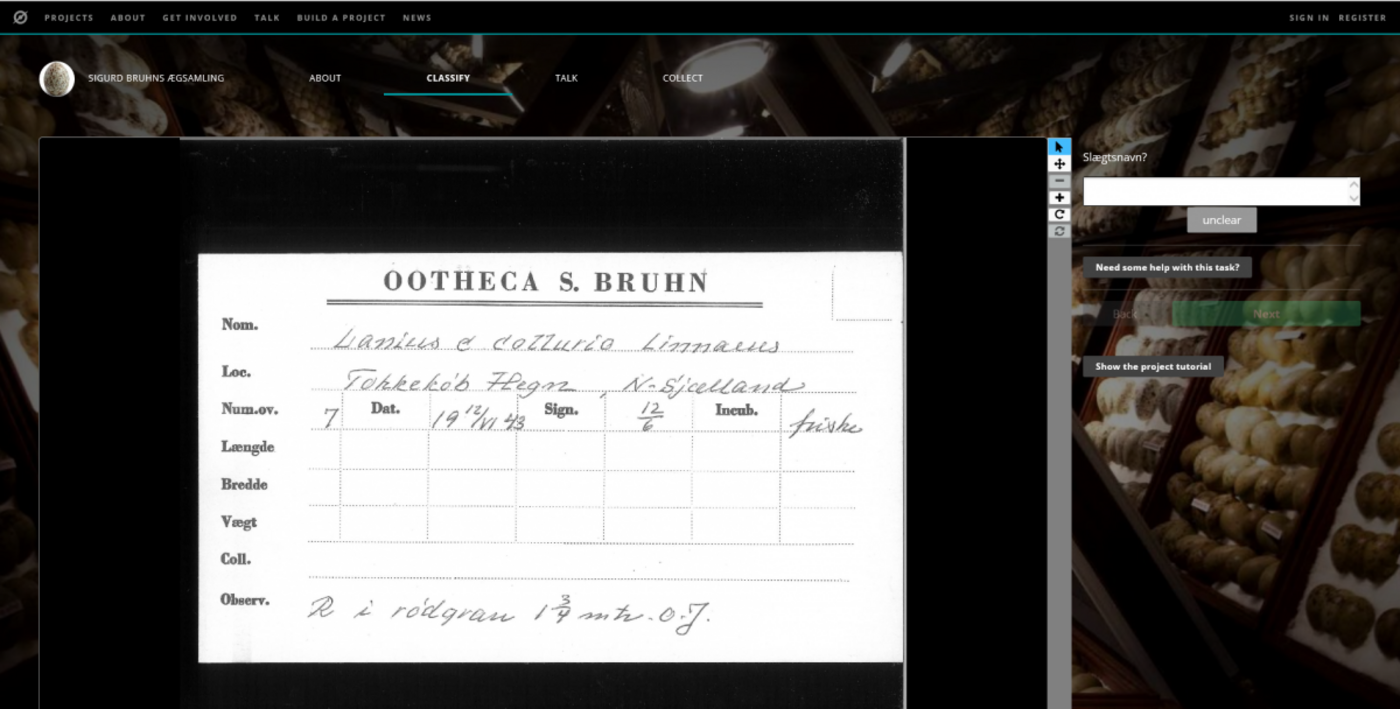Viewport: 1400px width, 709px height.
Task: Switch to the Classify tab
Action: 448,78
